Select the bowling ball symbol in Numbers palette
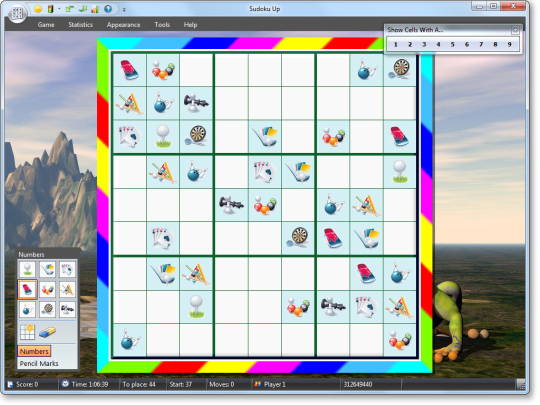Image resolution: width=540 pixels, height=405 pixels. click(27, 309)
